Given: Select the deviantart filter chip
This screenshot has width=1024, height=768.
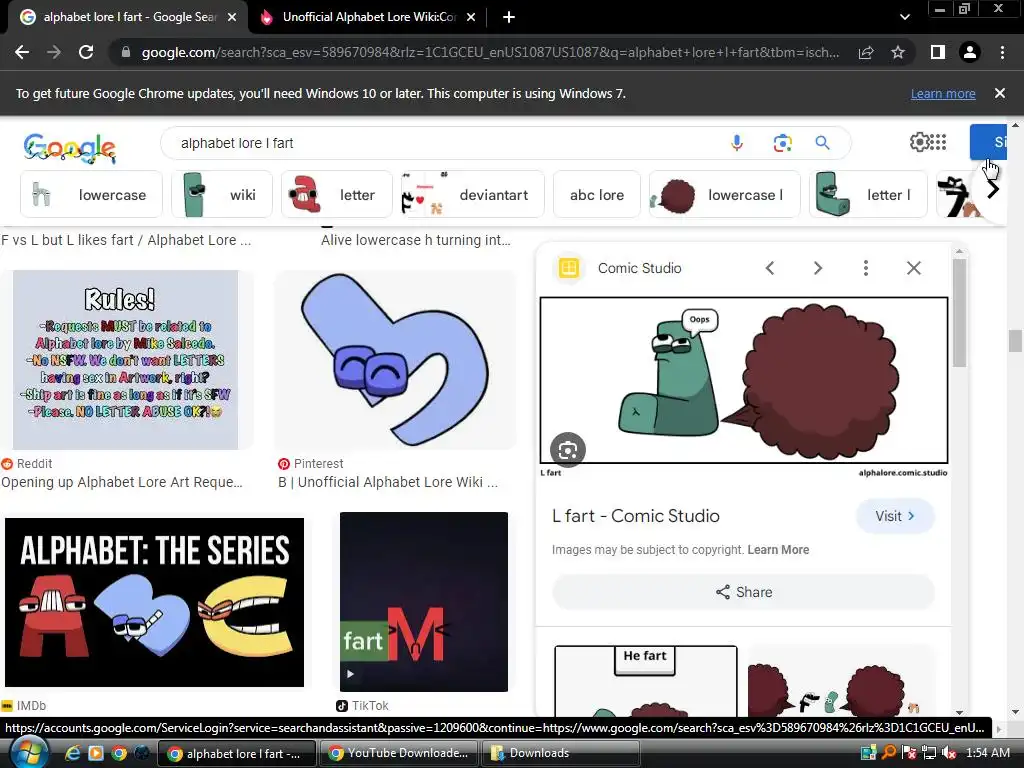Looking at the screenshot, I should pyautogui.click(x=472, y=195).
